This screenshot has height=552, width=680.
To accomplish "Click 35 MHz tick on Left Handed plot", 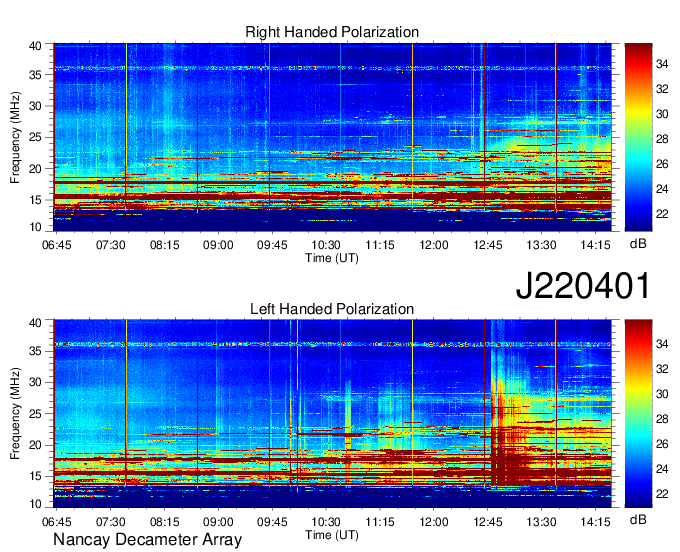I will coord(35,351).
